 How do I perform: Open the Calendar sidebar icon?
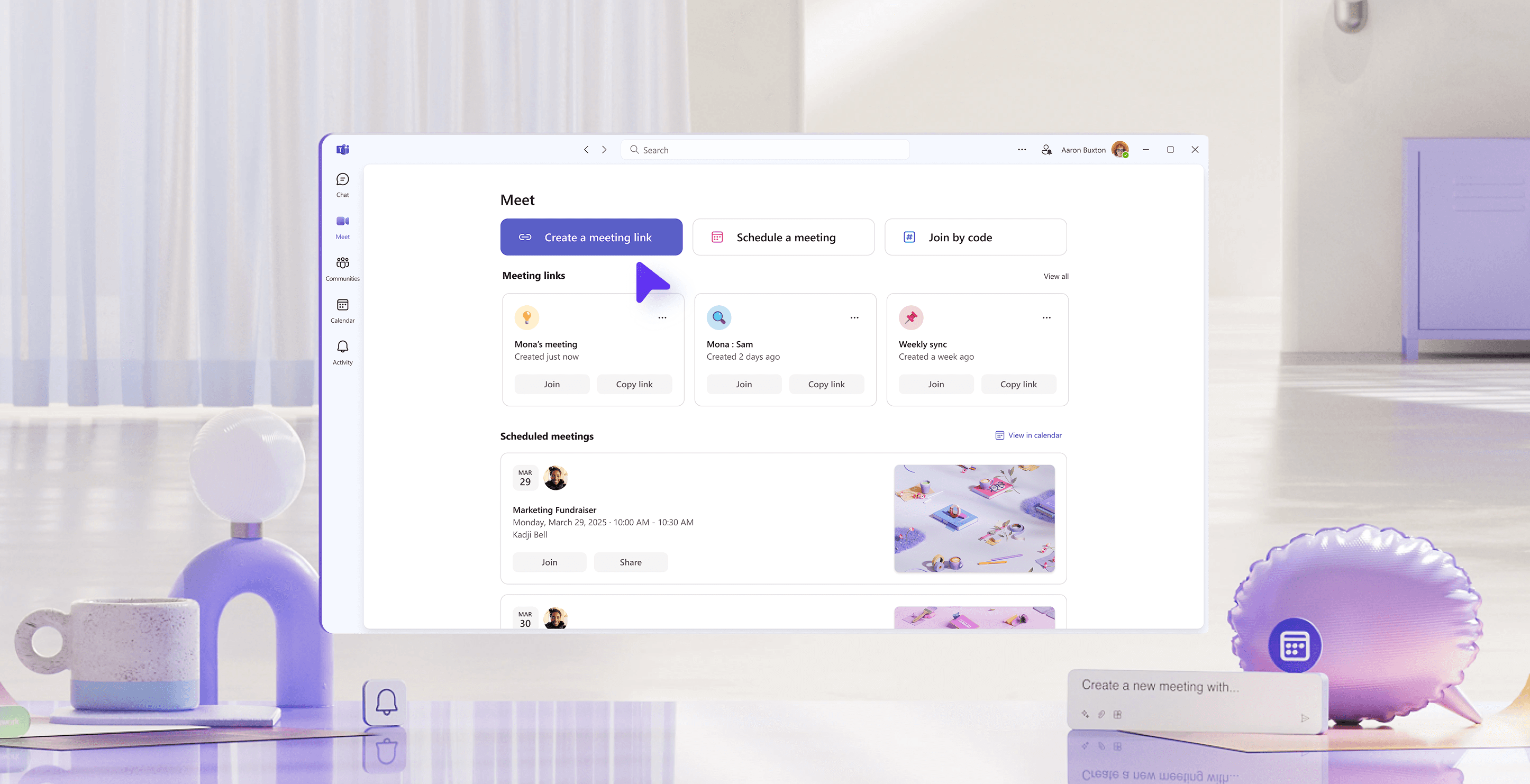click(x=343, y=310)
